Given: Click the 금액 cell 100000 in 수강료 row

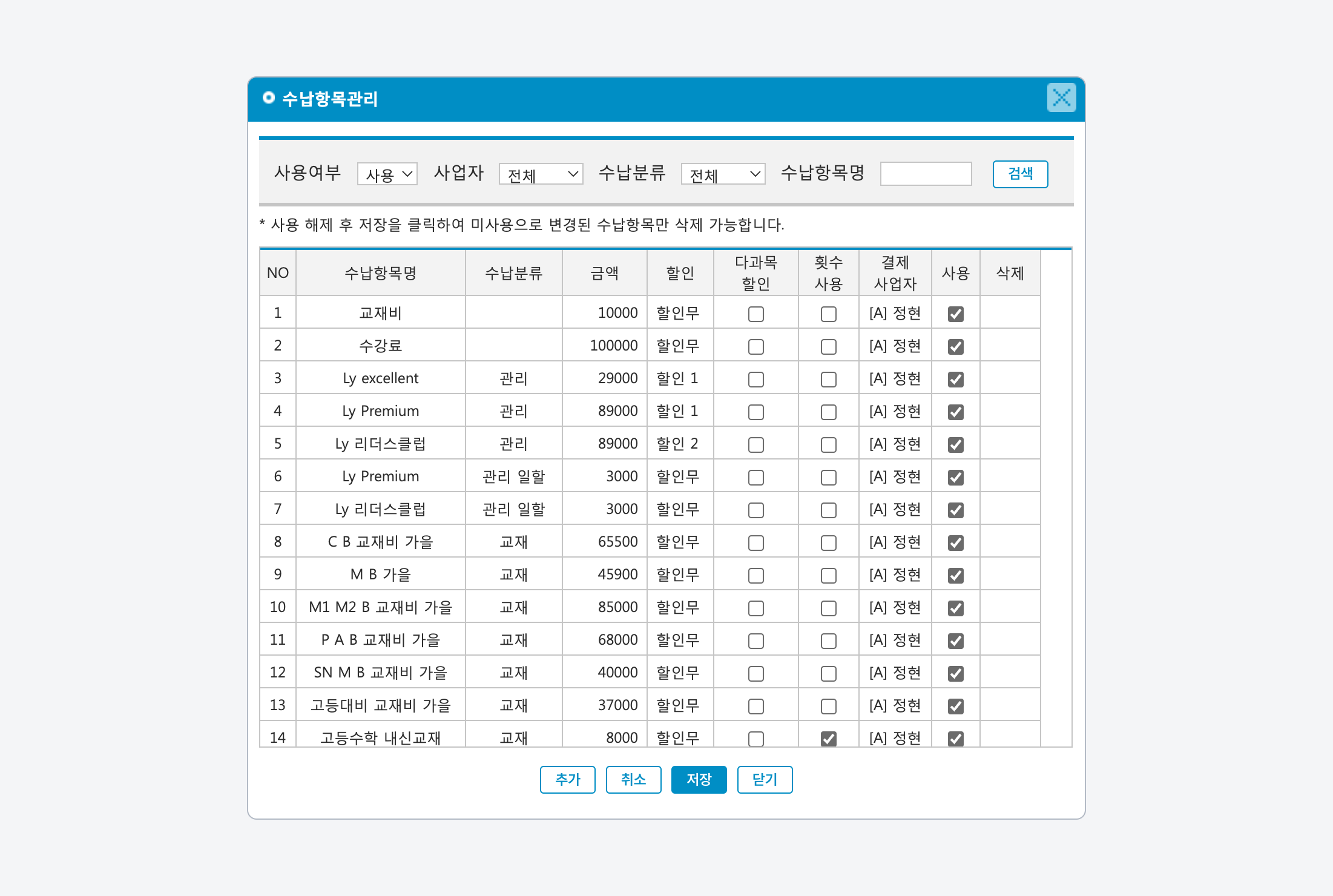Looking at the screenshot, I should 613,346.
